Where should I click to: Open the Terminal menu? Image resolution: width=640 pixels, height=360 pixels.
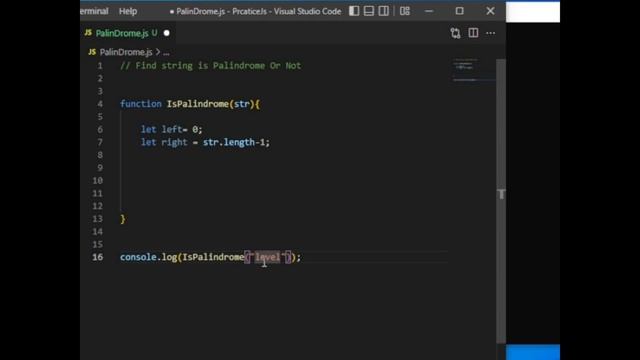pos(94,11)
